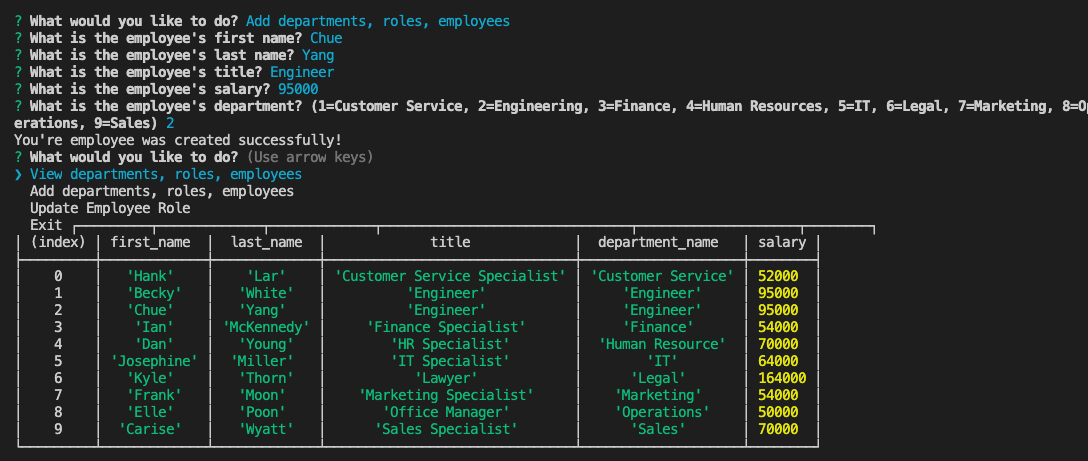Click the first name 'Chue' table cell
Screen dimensions: 1088x461
pos(151,310)
